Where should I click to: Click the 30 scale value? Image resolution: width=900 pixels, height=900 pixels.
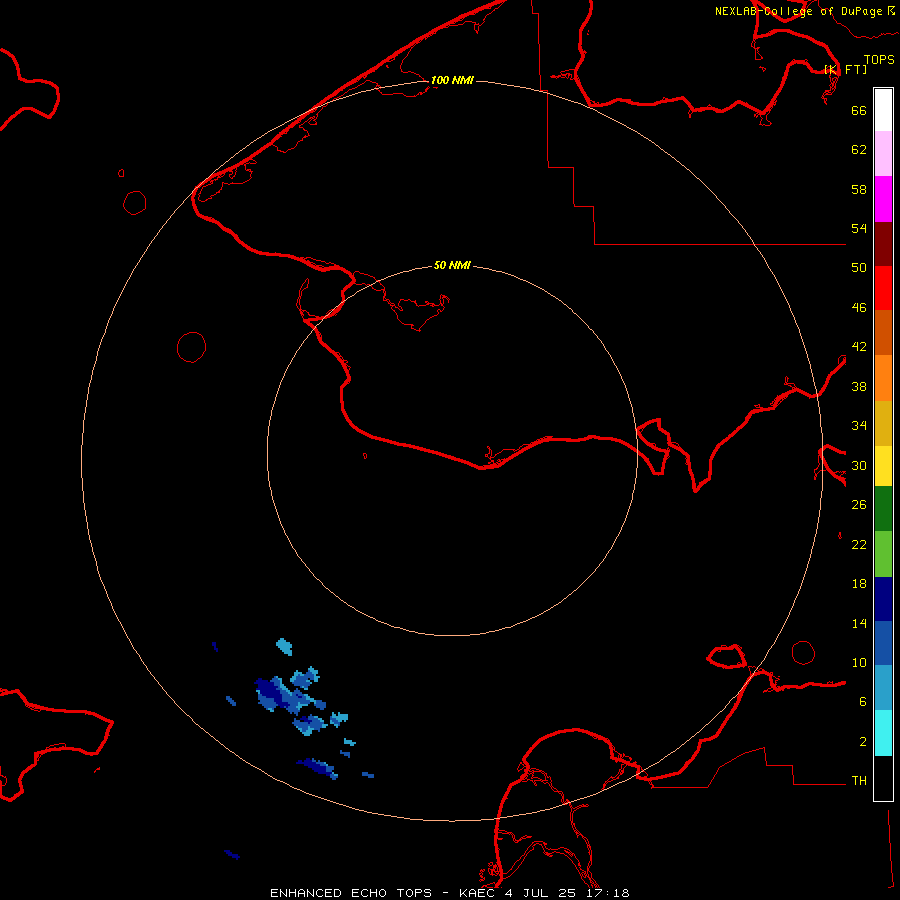point(859,465)
